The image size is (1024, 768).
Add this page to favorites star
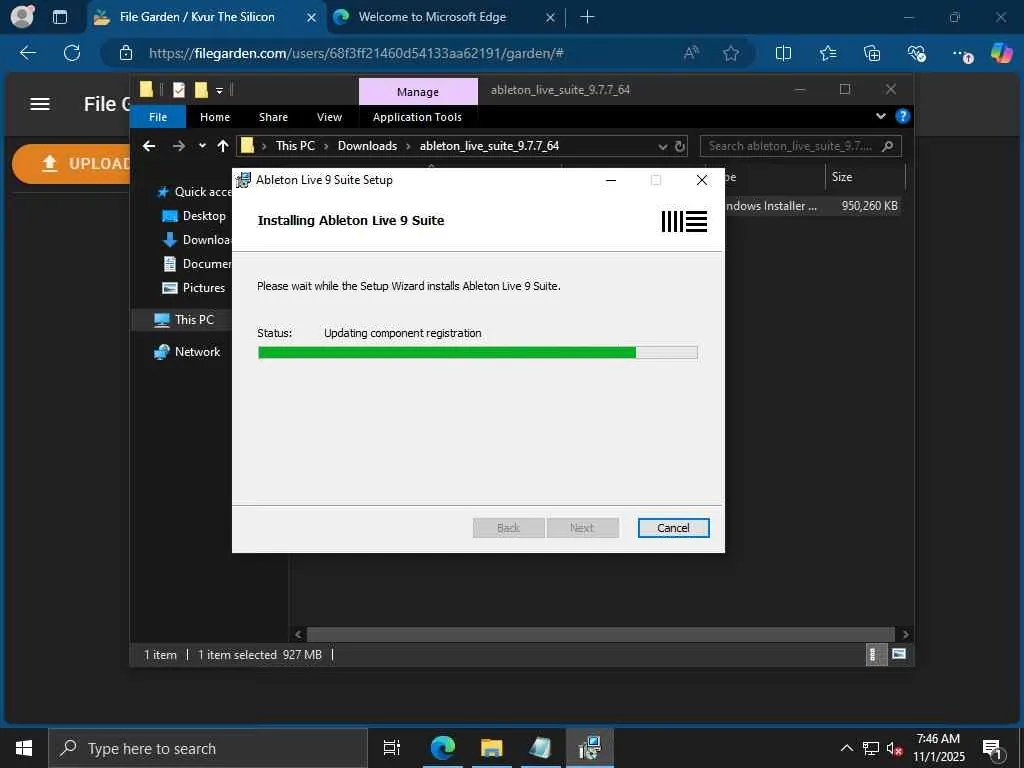(x=731, y=54)
